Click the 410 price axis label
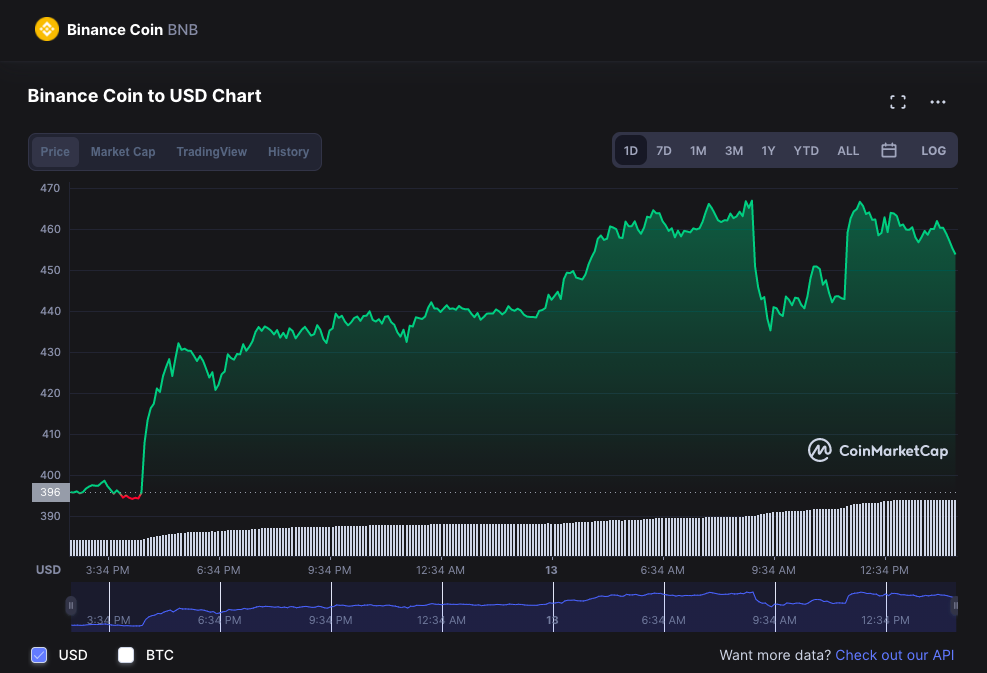Screen dimensions: 987x673 coord(50,434)
